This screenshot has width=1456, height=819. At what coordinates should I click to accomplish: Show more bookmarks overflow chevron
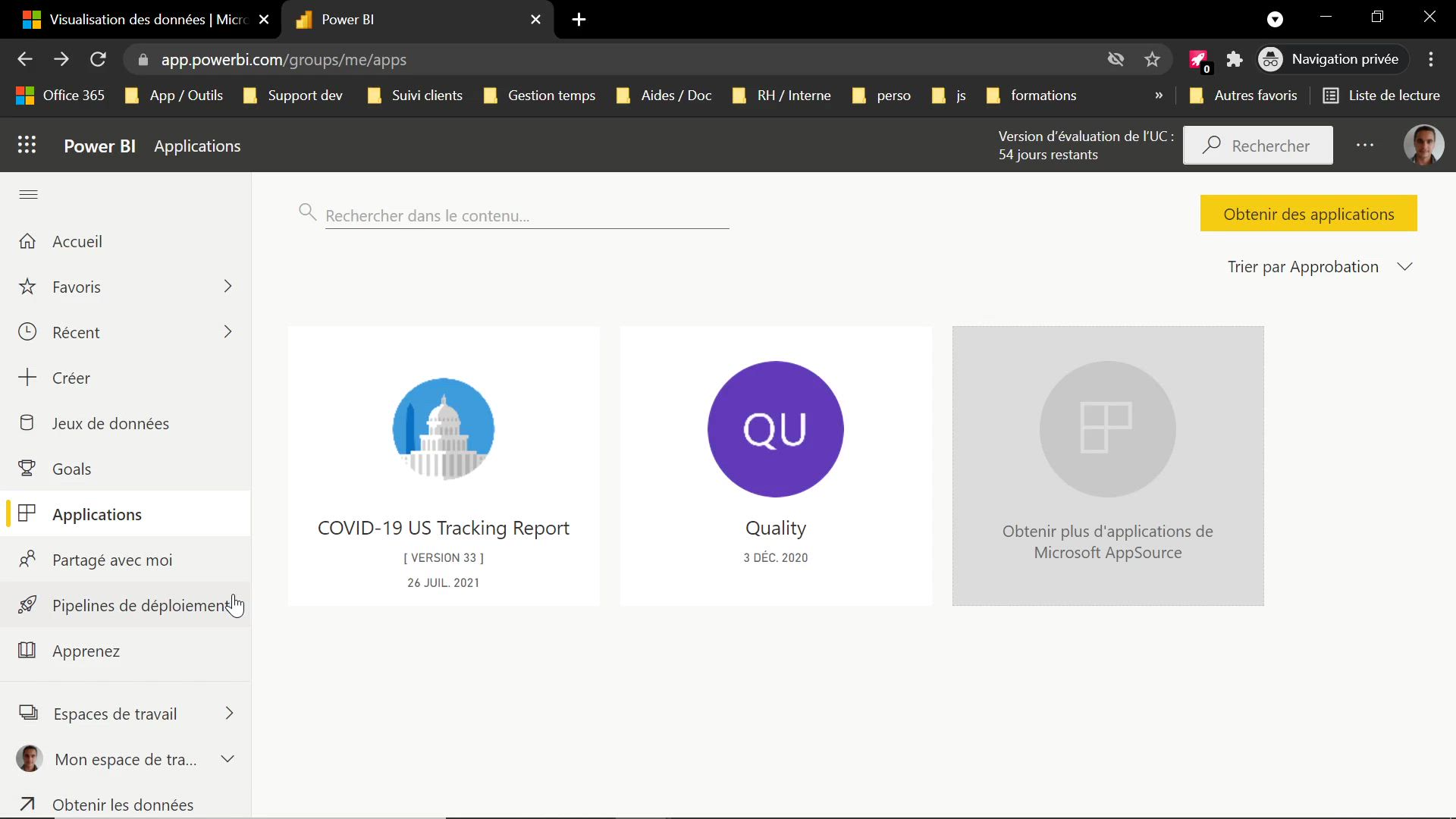click(x=1159, y=96)
